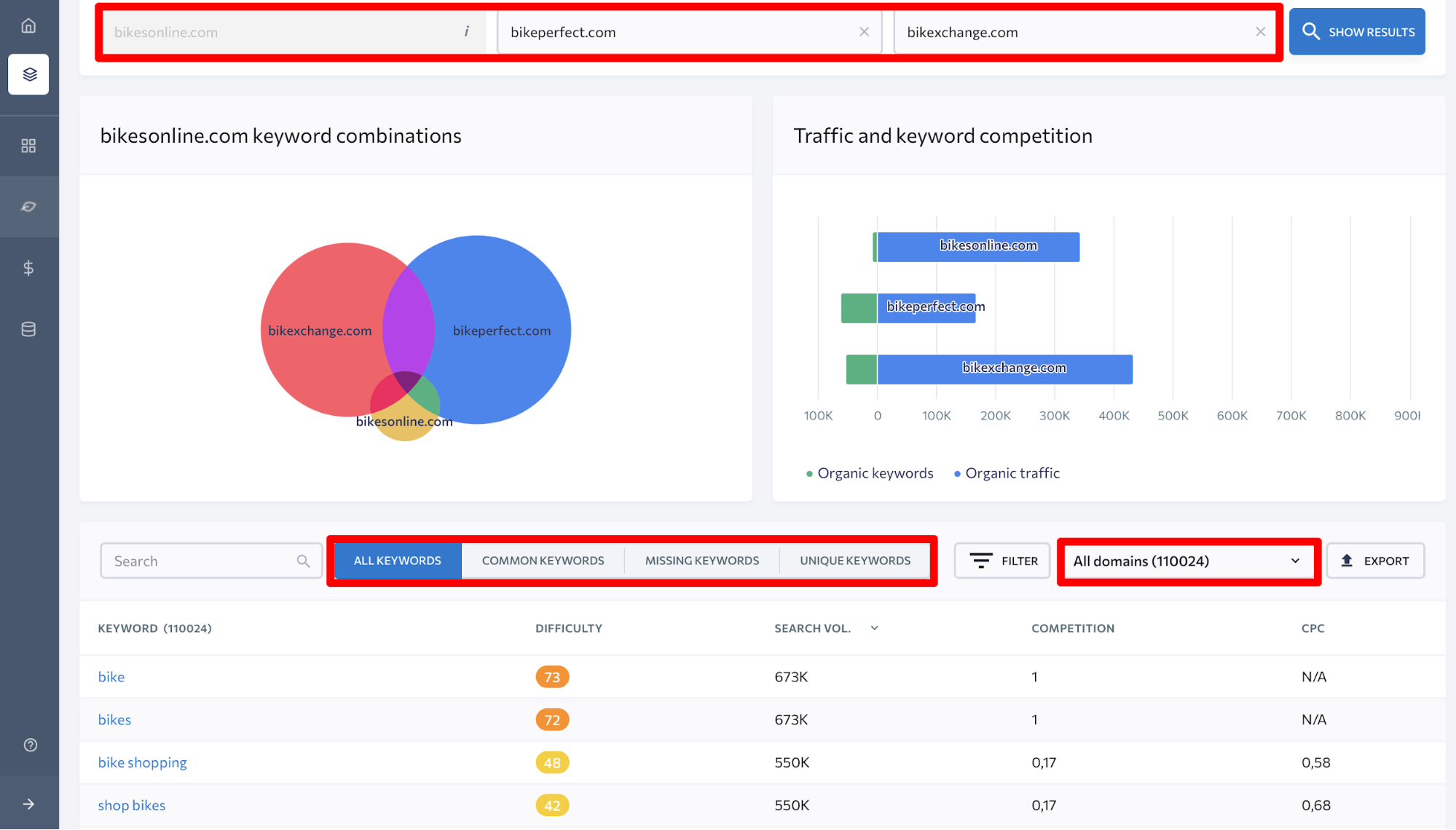Open the four-squares grid sidebar icon

tap(28, 146)
